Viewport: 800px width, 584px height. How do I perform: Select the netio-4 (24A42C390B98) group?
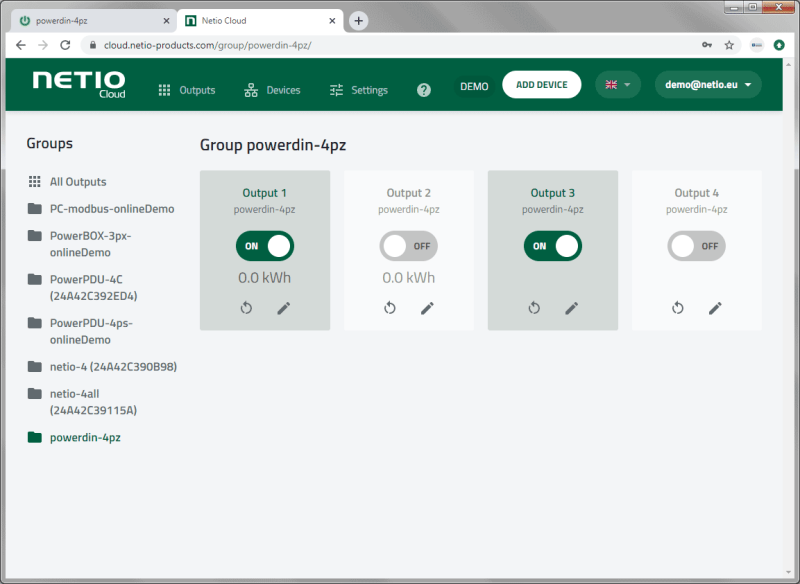coord(113,366)
